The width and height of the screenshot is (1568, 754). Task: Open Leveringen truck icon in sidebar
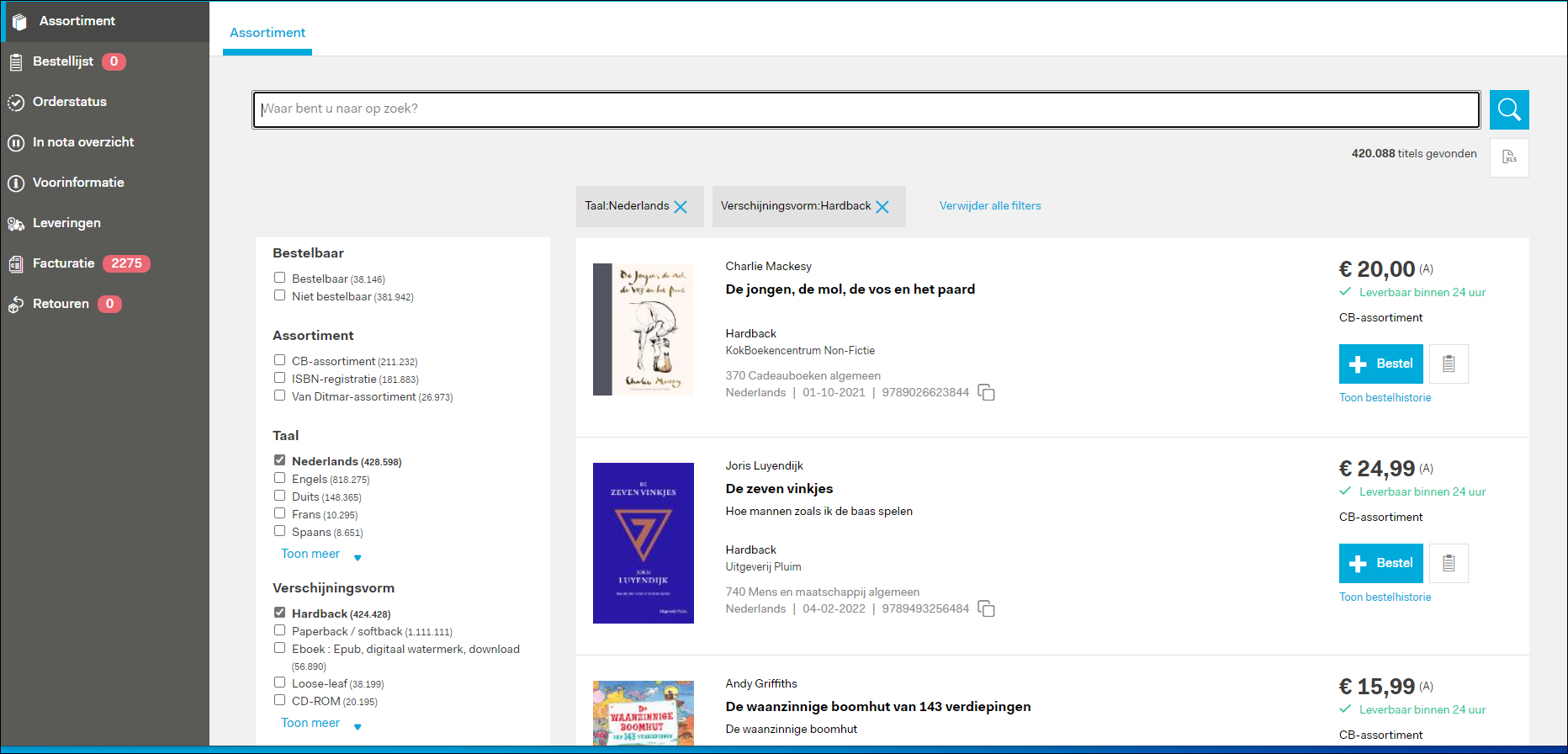(x=16, y=224)
